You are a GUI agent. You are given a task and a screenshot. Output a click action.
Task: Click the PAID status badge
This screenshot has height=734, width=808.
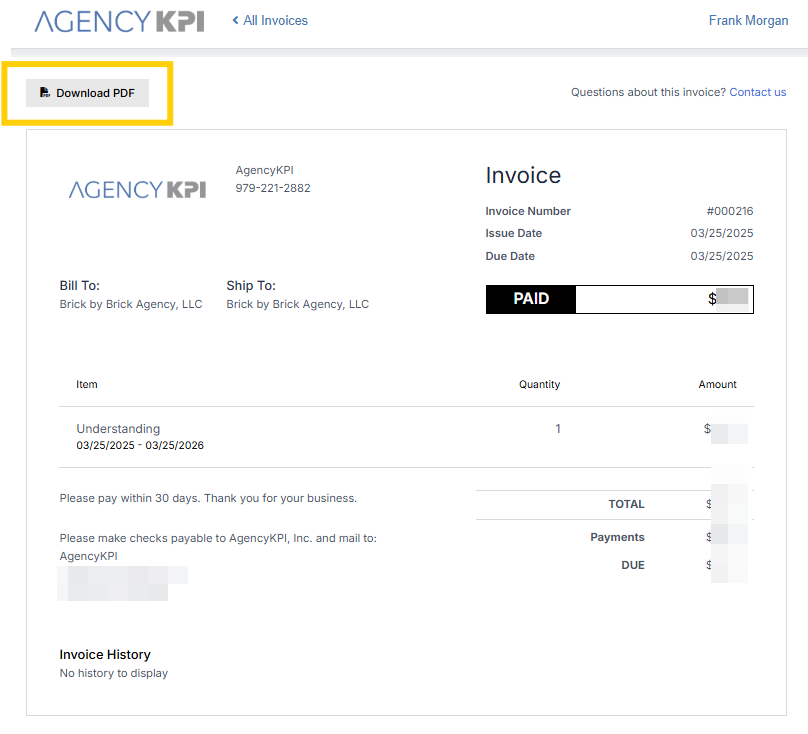tap(531, 299)
